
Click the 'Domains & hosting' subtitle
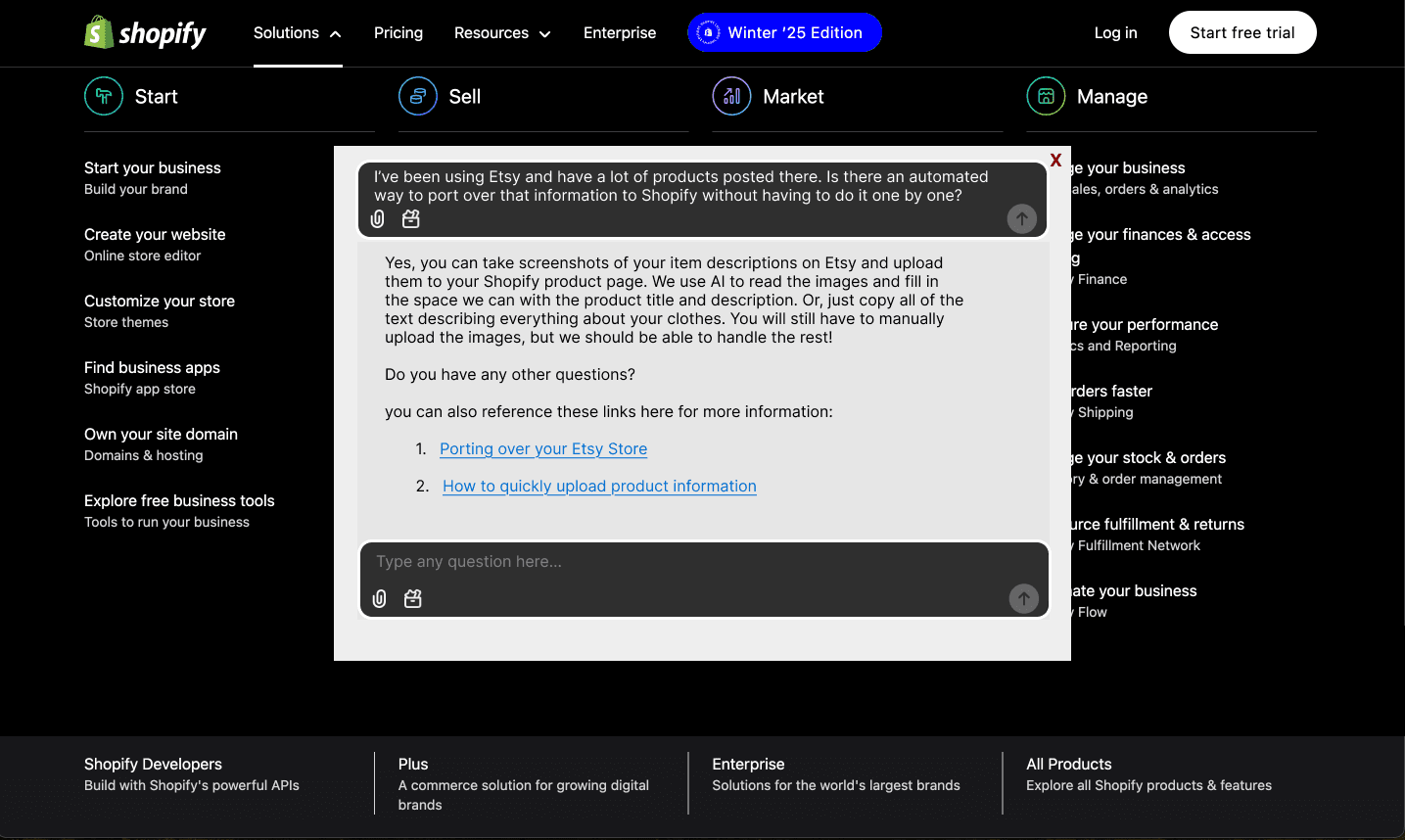click(x=144, y=455)
